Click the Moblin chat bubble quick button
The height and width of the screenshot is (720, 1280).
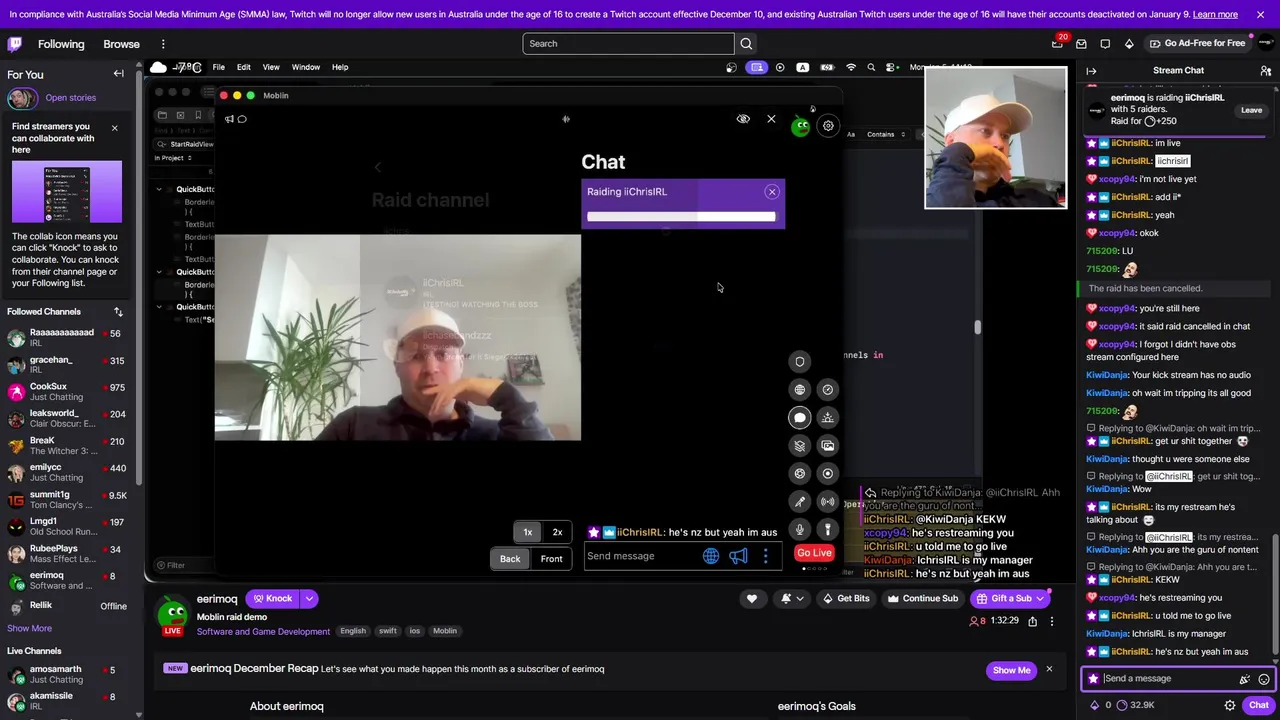(x=799, y=418)
